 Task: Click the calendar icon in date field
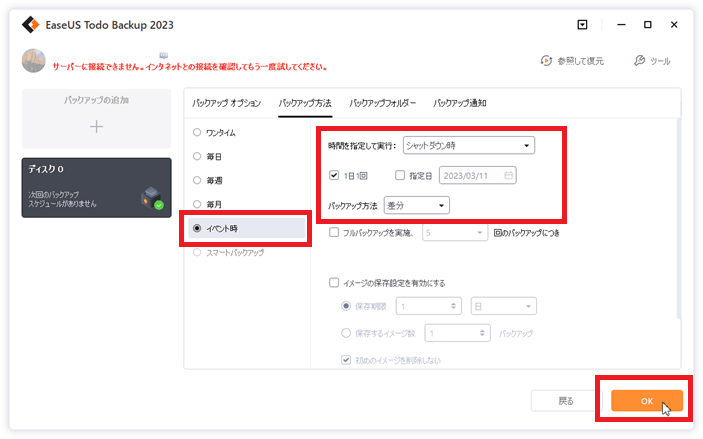[x=509, y=175]
